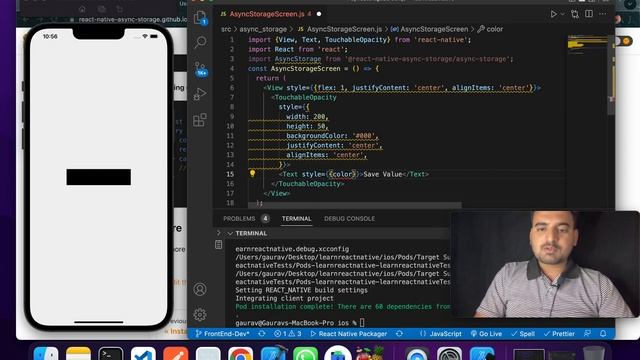This screenshot has height=360, width=640.
Task: Open errors and warnings count in status bar
Action: (287, 334)
